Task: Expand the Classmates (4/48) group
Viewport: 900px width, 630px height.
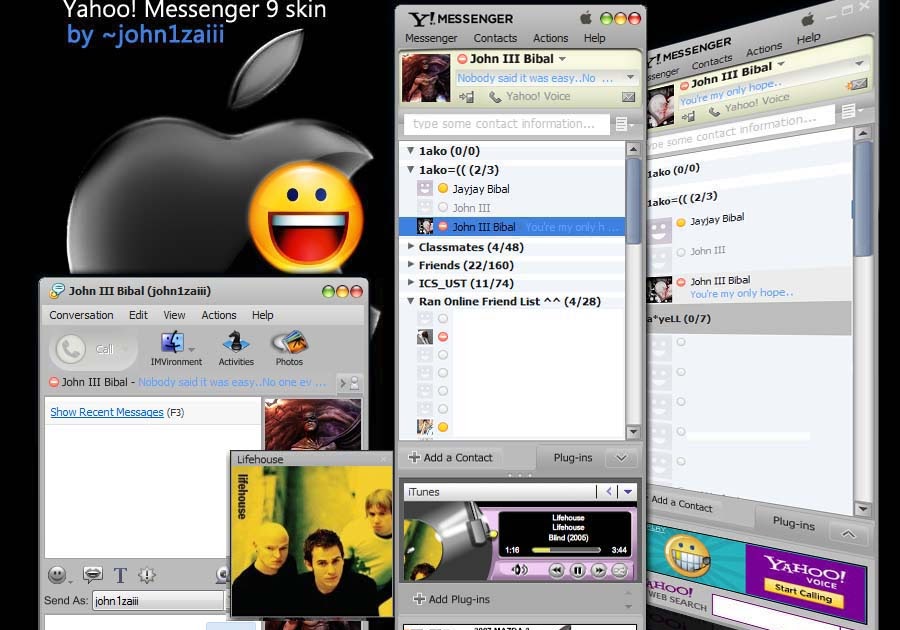Action: coord(410,247)
